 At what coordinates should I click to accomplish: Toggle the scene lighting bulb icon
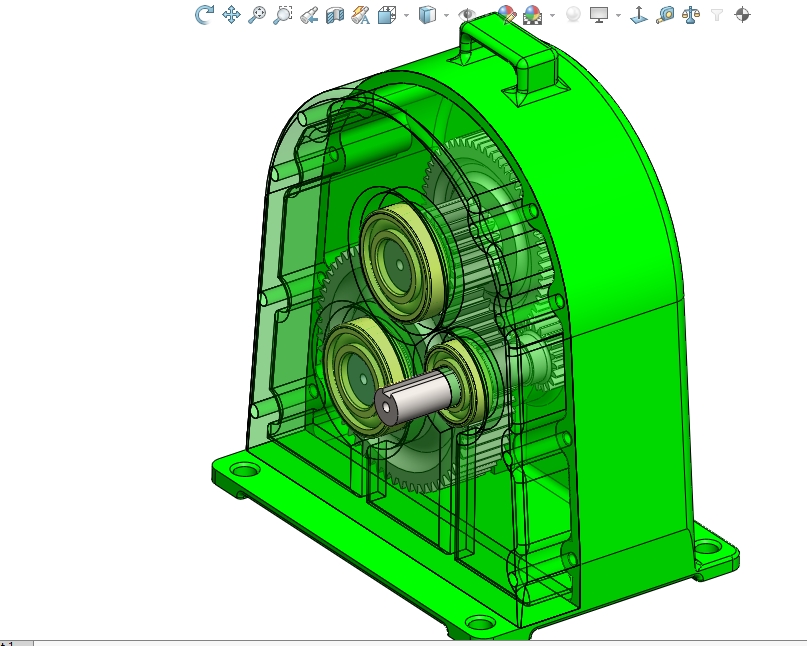point(572,14)
